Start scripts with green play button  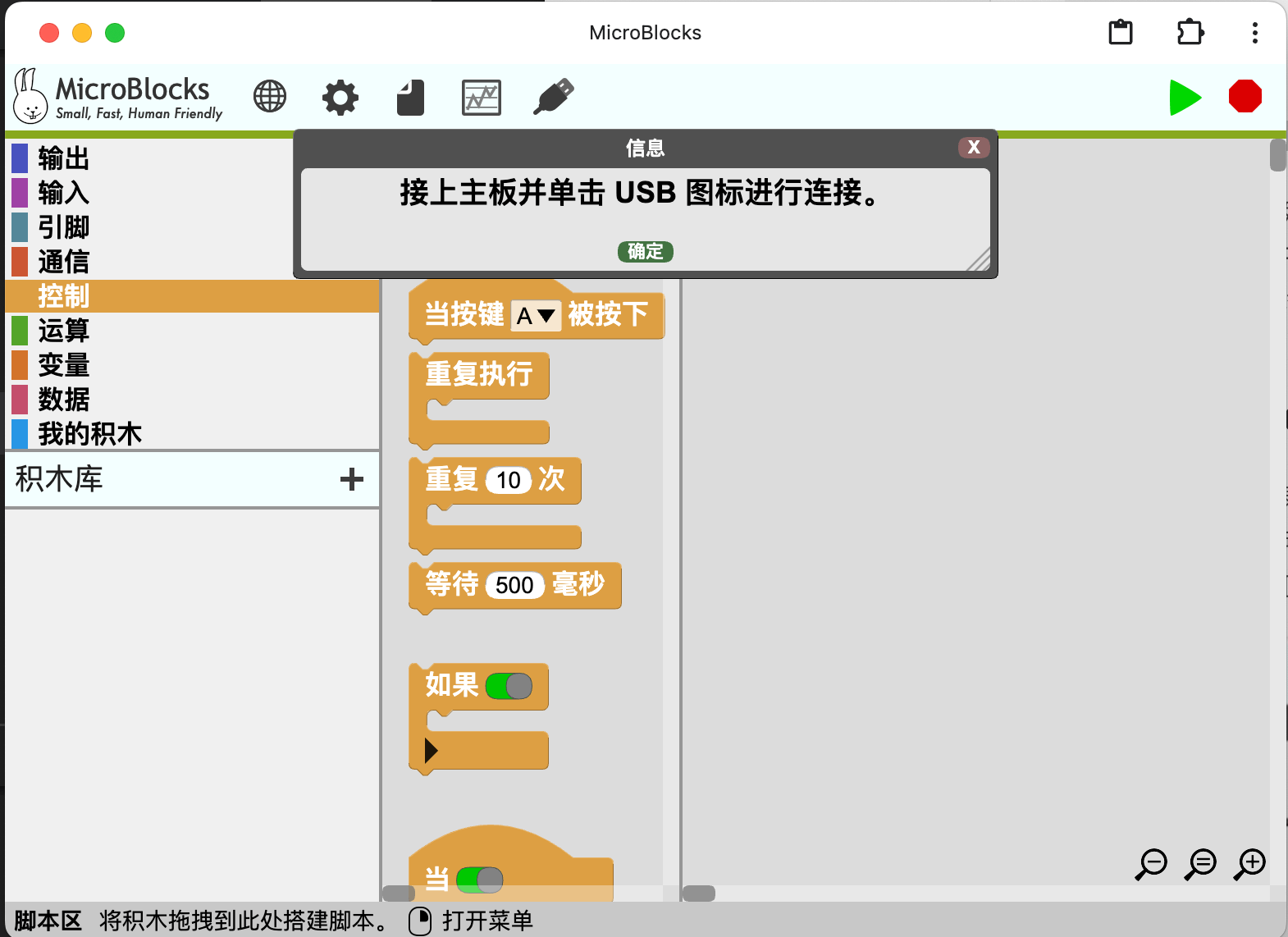(x=1185, y=98)
